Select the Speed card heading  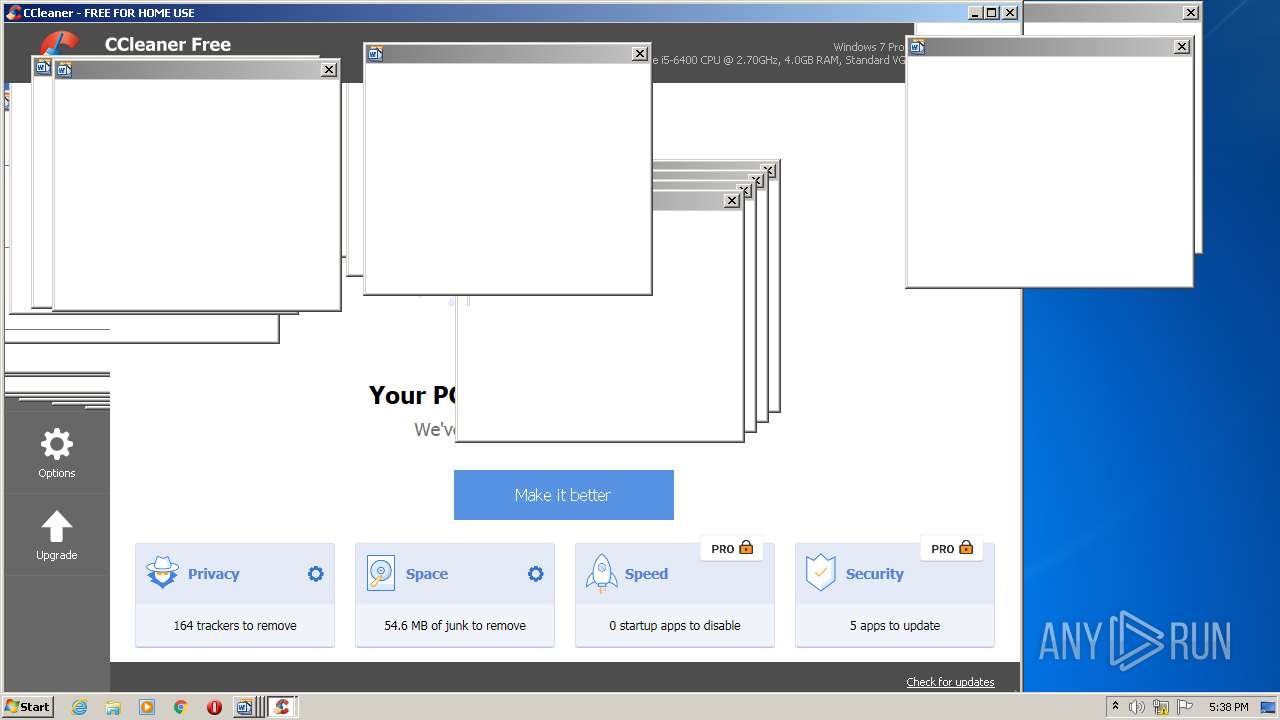646,574
